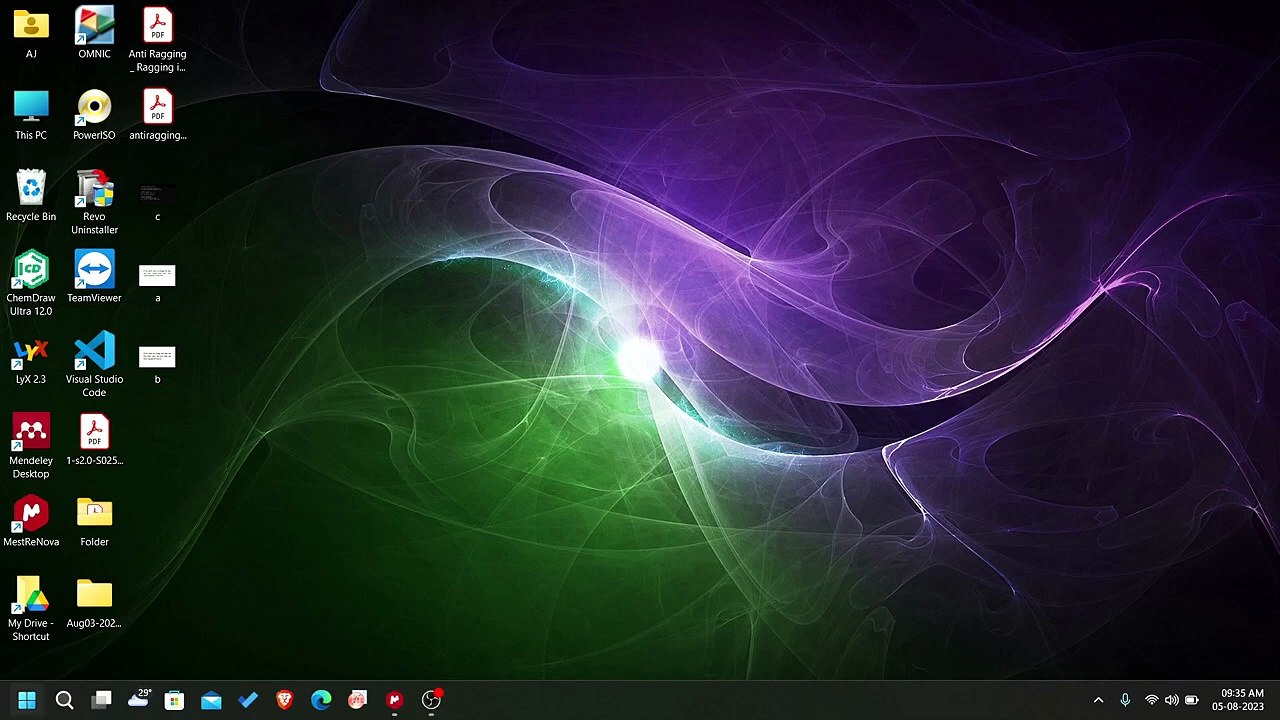Screen dimensions: 1280x720
Task: Open the weather widget showing 29°
Action: (139, 699)
